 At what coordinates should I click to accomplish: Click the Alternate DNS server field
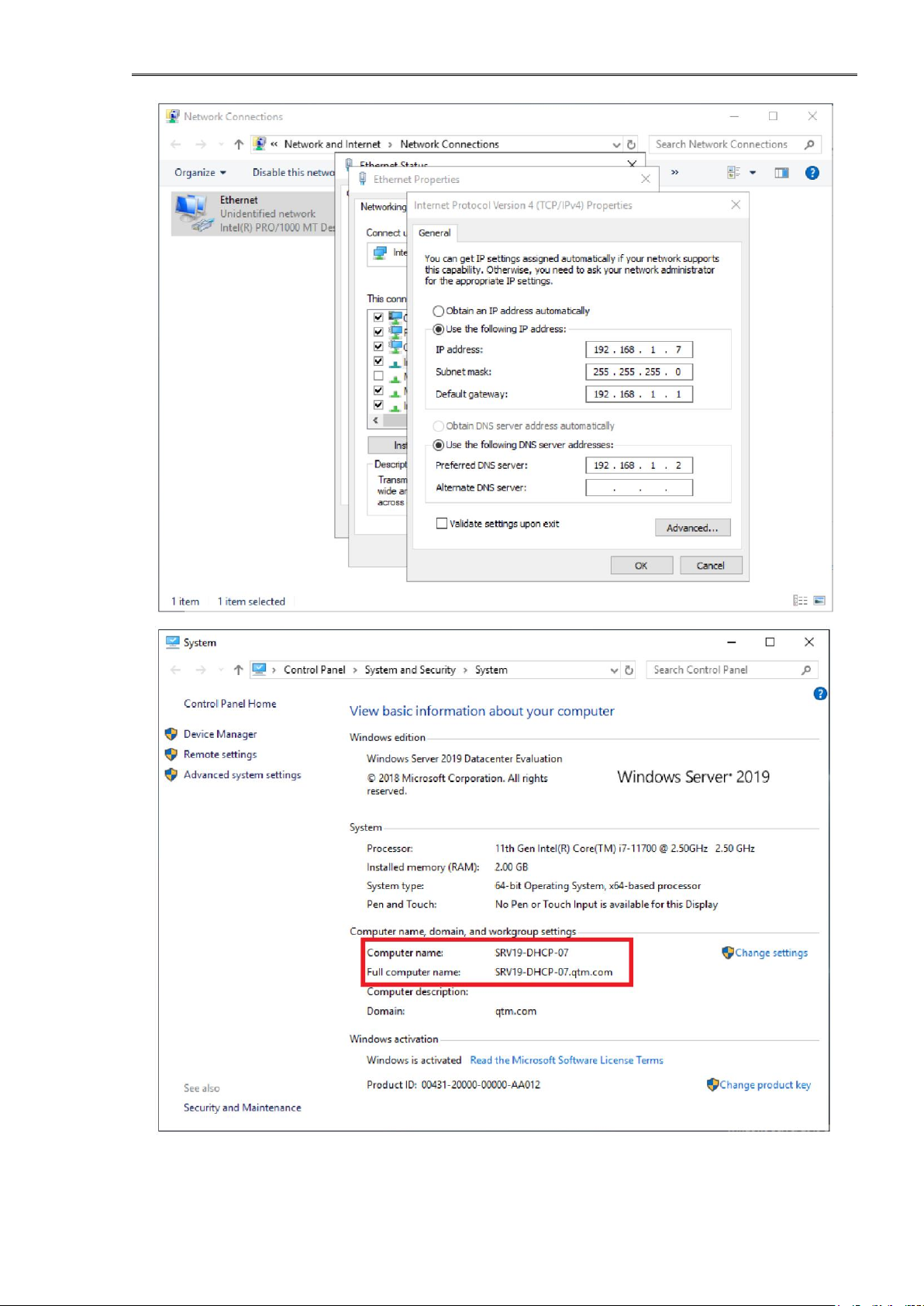(x=639, y=488)
